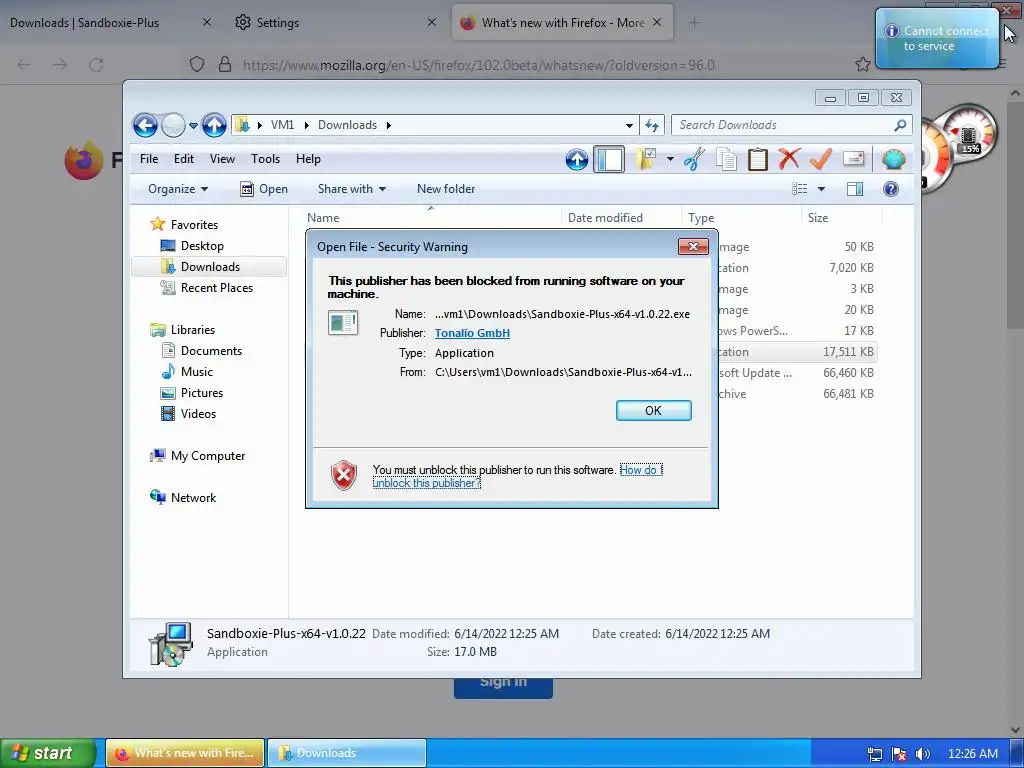Image resolution: width=1024 pixels, height=768 pixels.
Task: Open the Tonalio GmbH publisher link
Action: point(472,333)
